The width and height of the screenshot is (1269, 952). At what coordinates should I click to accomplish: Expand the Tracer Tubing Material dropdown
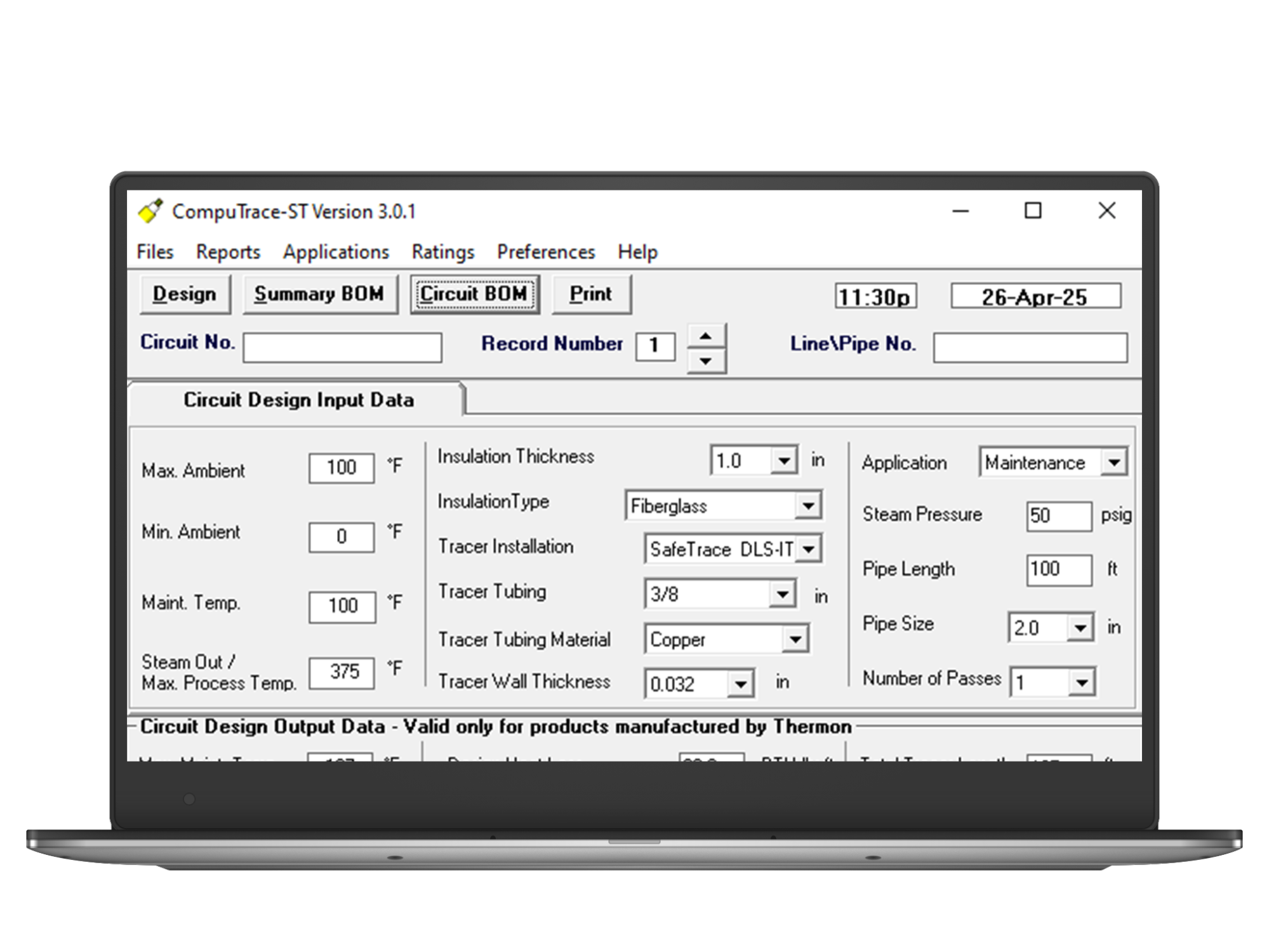[795, 640]
